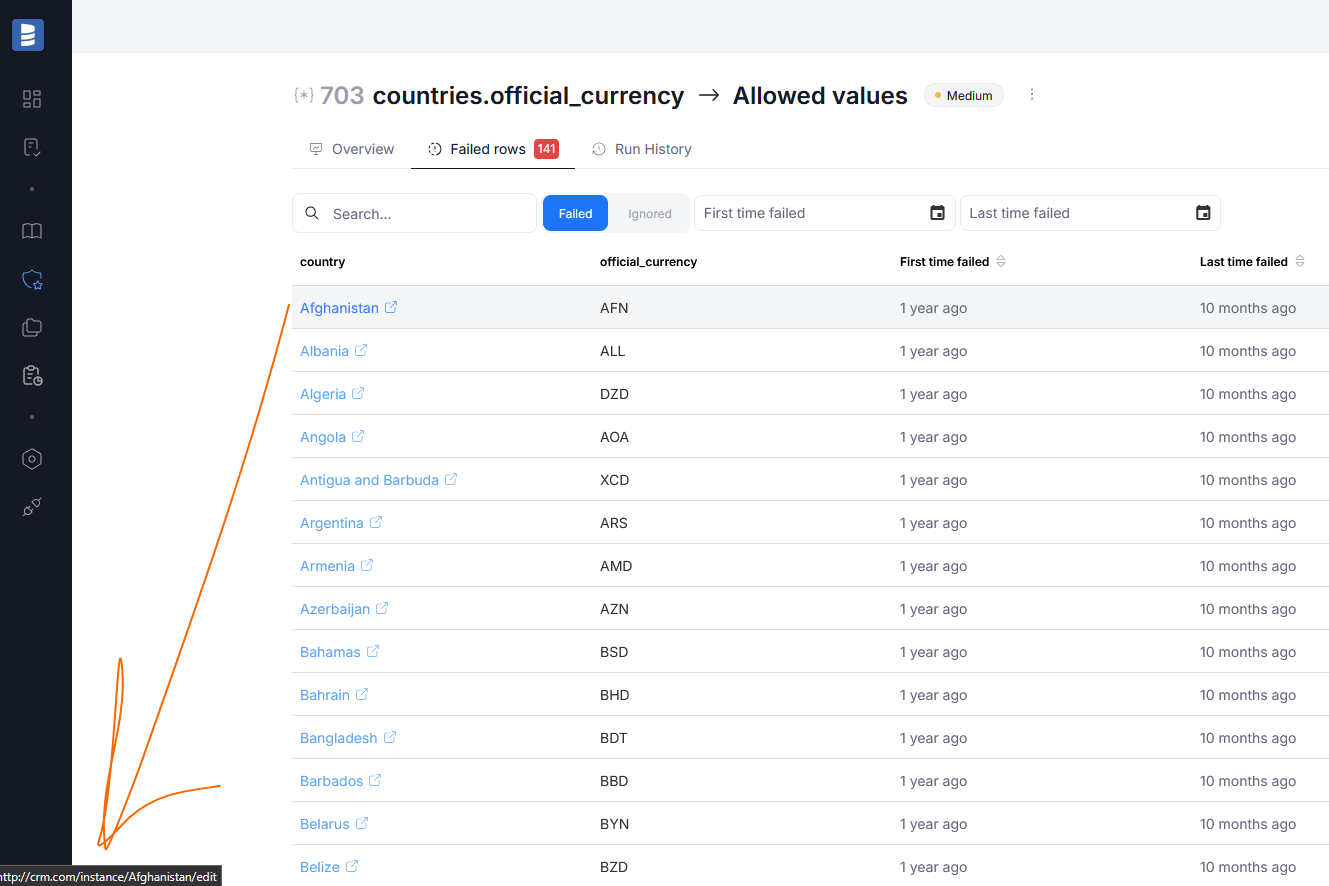Open the dashboard grid icon in sidebar
The height and width of the screenshot is (886, 1329).
click(32, 99)
